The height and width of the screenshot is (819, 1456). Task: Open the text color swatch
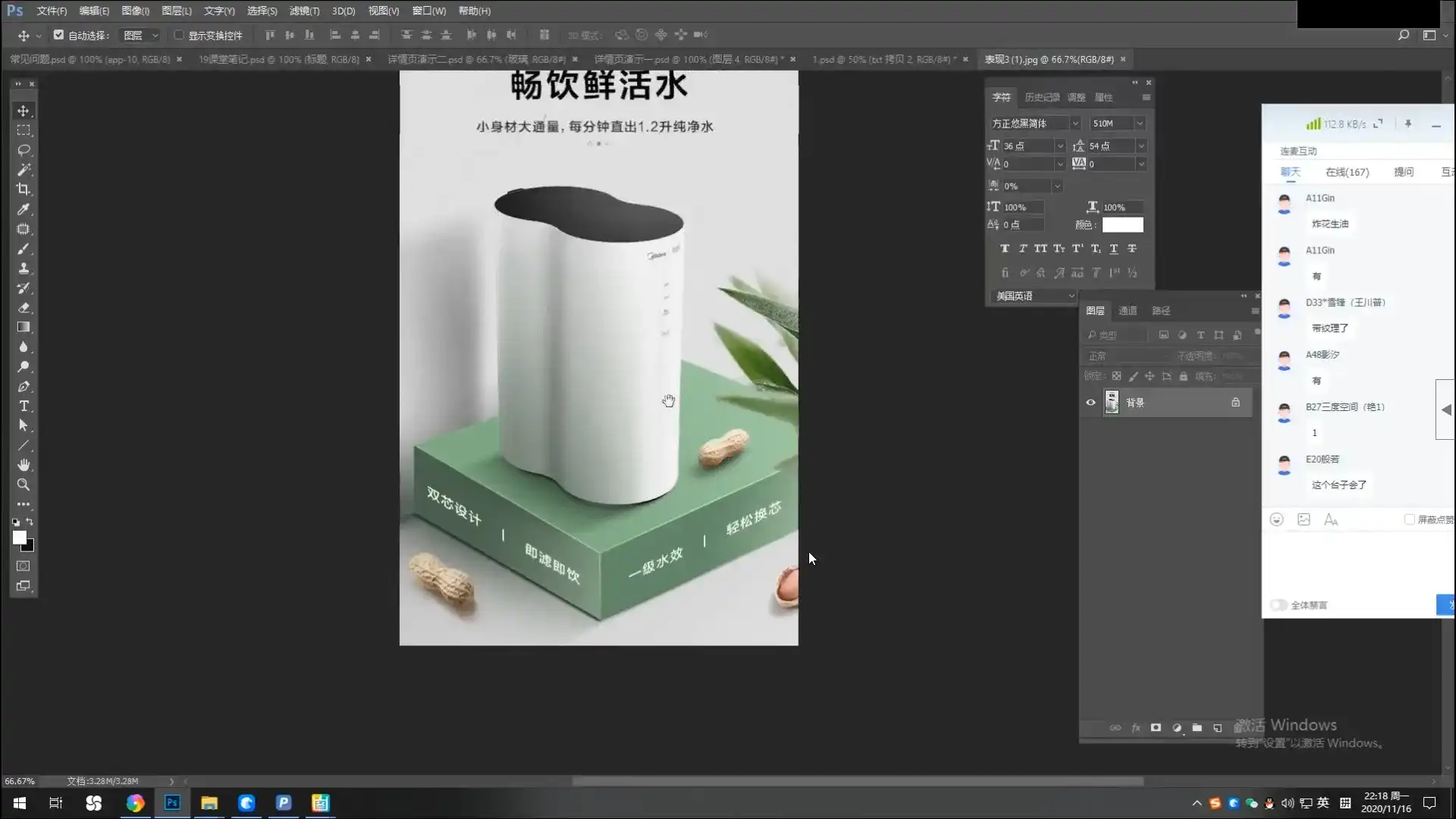1123,224
